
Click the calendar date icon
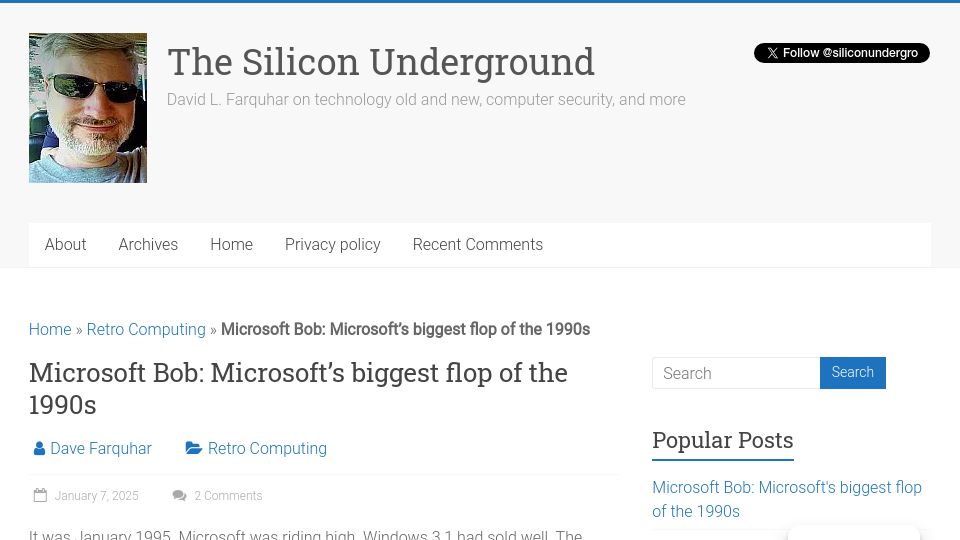click(x=40, y=495)
